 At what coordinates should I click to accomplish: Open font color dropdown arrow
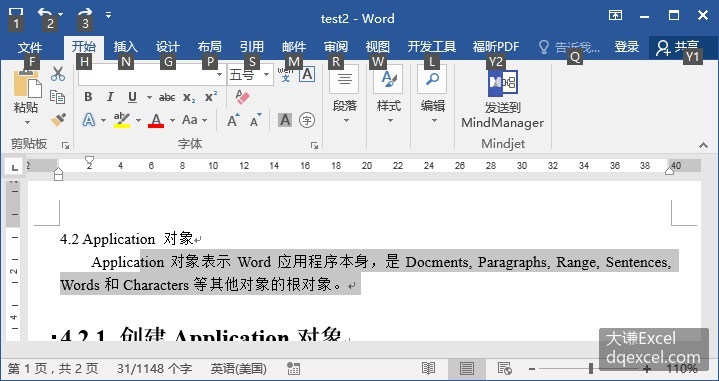click(172, 121)
